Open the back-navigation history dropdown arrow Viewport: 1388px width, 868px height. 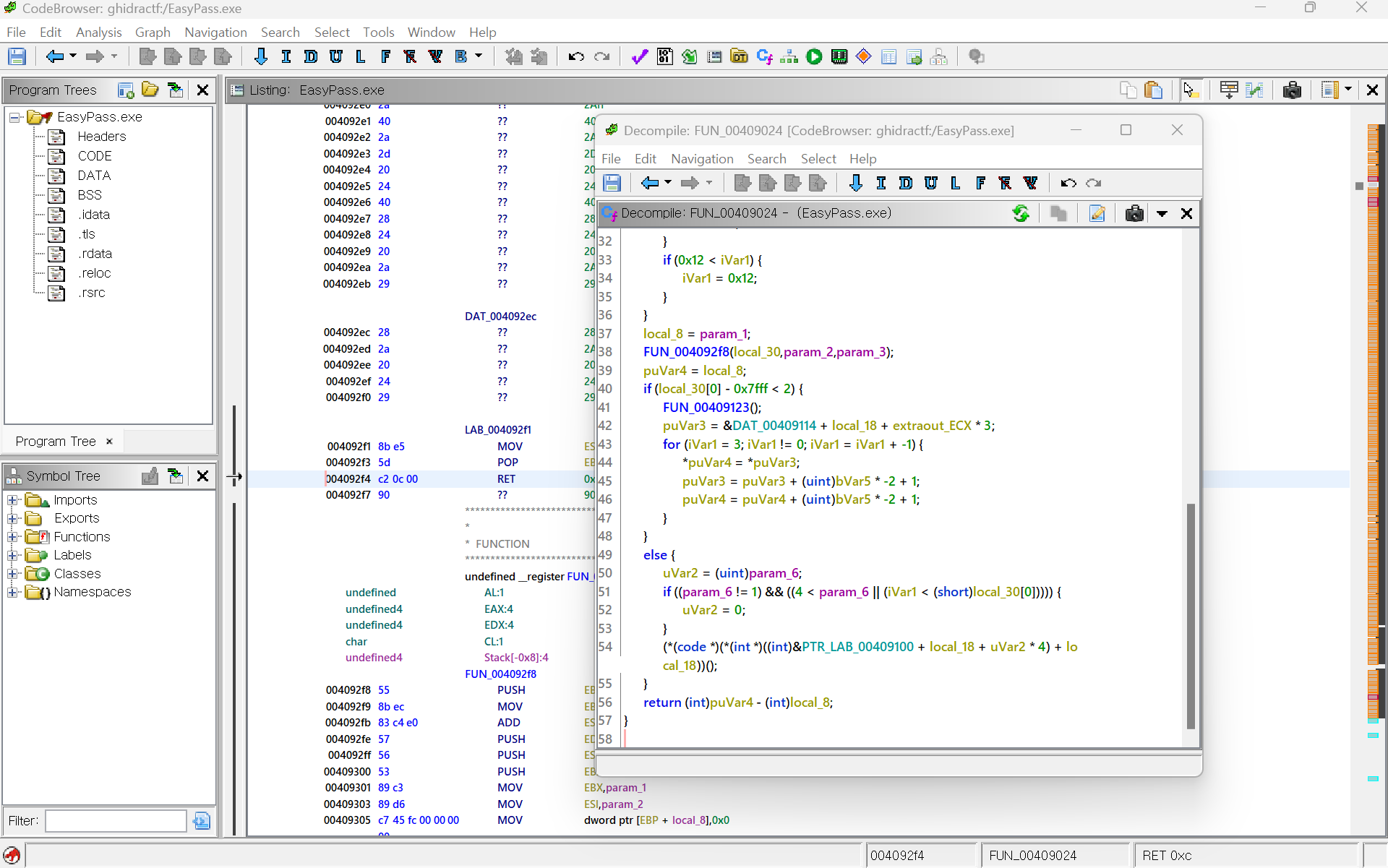click(x=73, y=56)
